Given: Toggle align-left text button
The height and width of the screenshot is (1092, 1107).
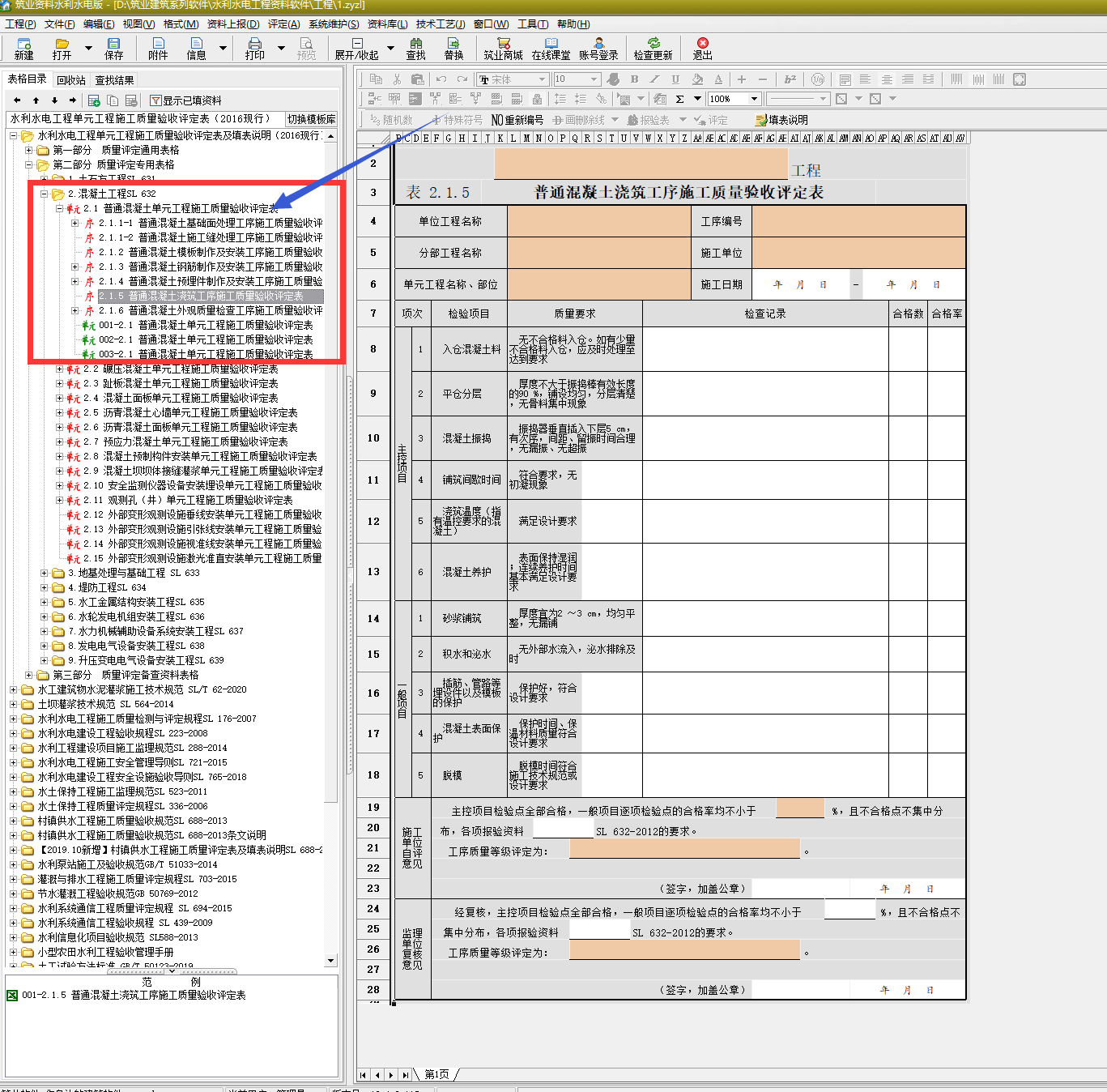Looking at the screenshot, I should (866, 79).
